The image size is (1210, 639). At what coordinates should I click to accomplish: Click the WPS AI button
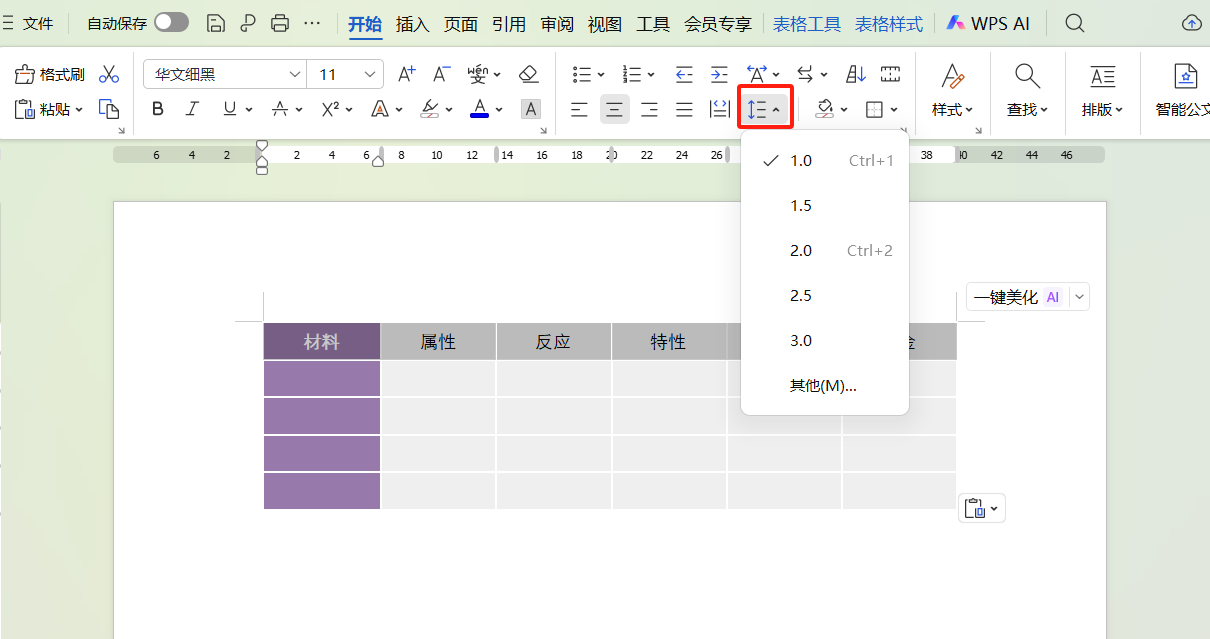click(988, 22)
